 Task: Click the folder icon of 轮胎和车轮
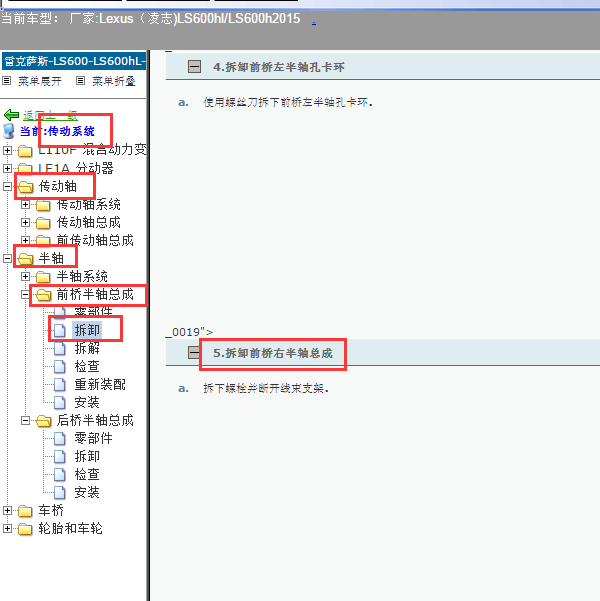click(25, 529)
